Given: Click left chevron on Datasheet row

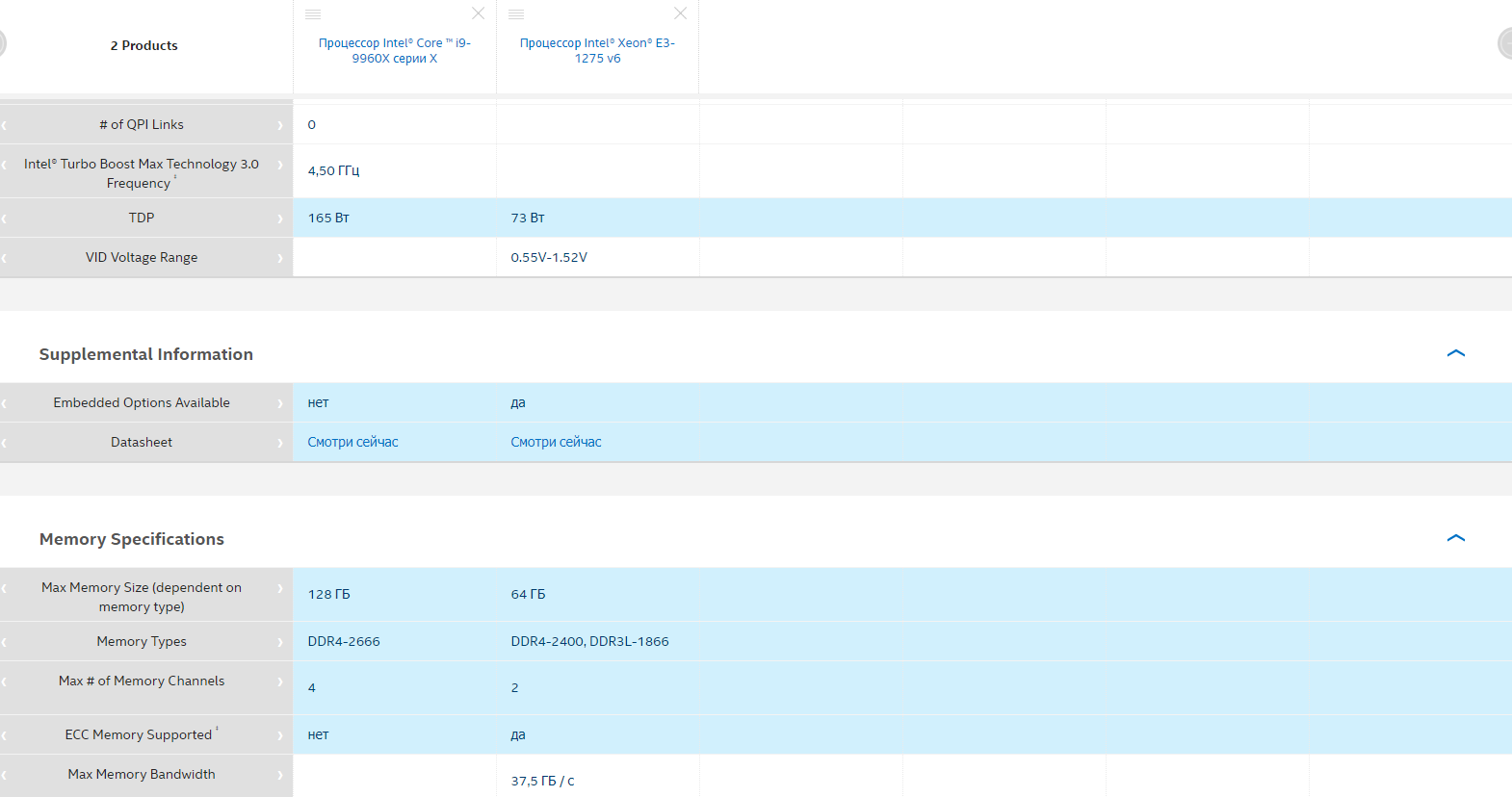Looking at the screenshot, I should pos(5,443).
